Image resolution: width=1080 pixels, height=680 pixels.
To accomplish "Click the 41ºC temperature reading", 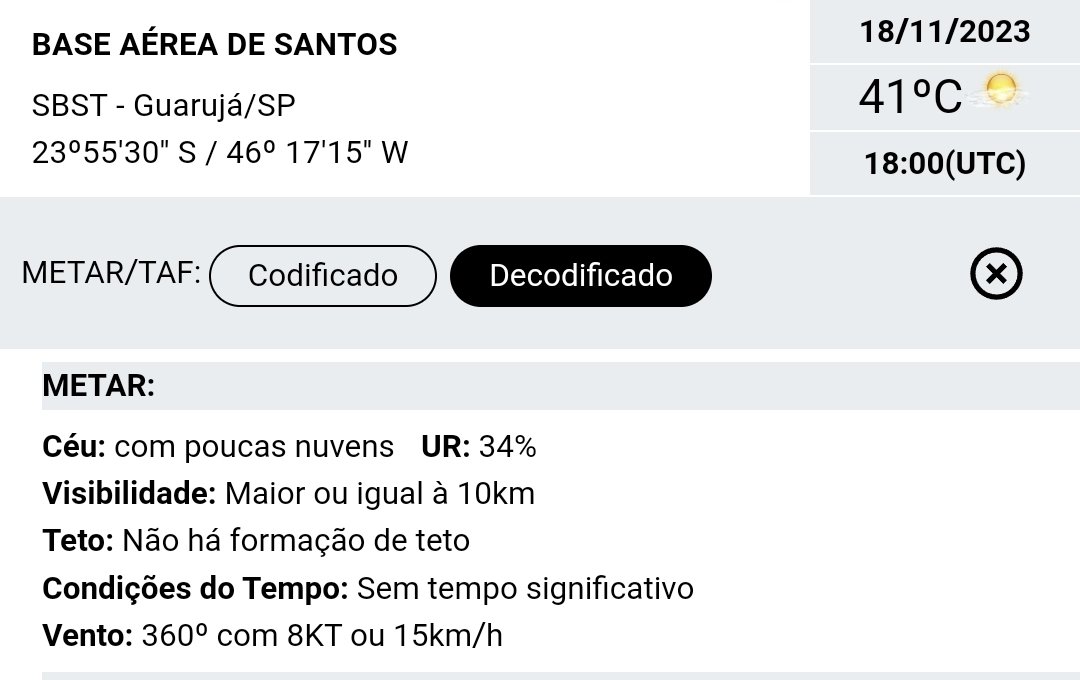I will pyautogui.click(x=910, y=96).
